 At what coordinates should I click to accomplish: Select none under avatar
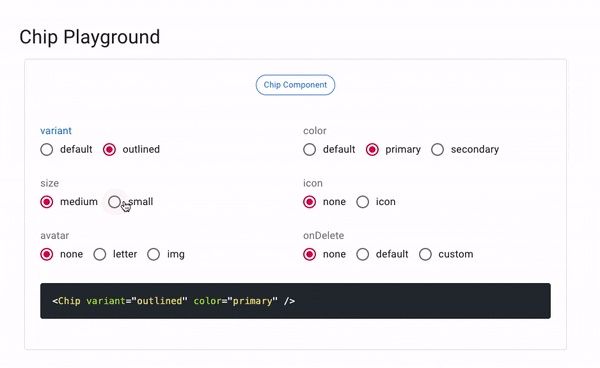(47, 254)
